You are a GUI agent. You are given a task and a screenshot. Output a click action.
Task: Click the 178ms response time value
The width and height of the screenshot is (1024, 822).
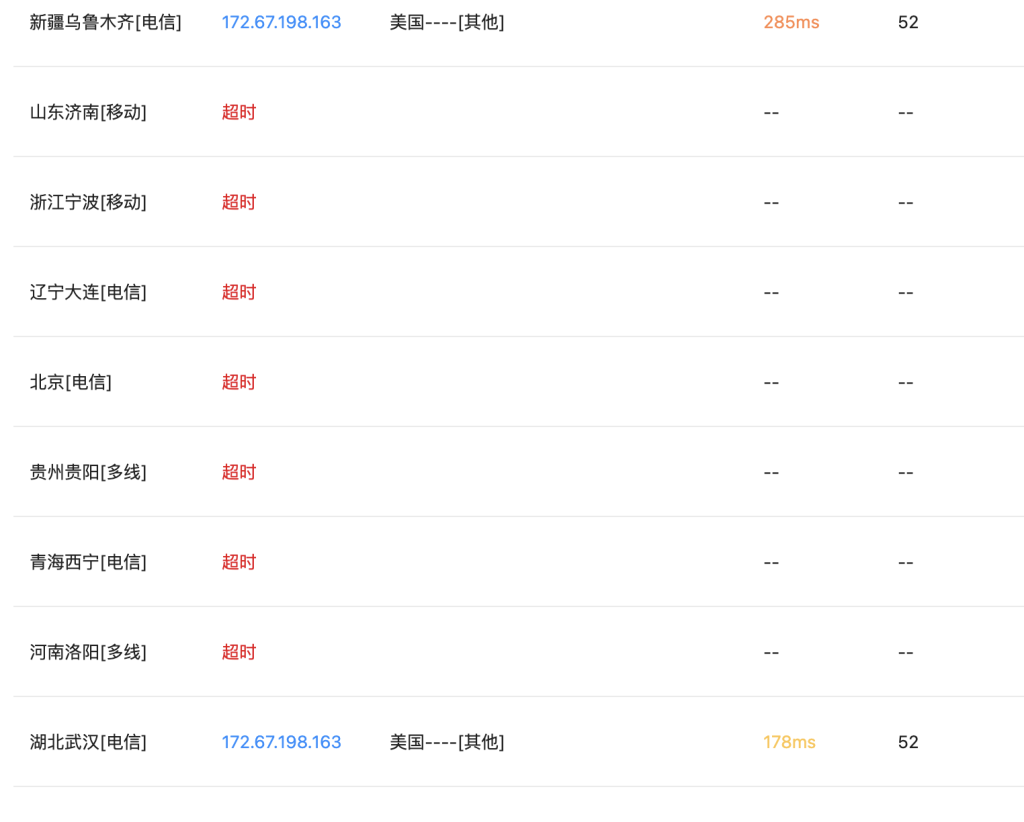pos(789,742)
